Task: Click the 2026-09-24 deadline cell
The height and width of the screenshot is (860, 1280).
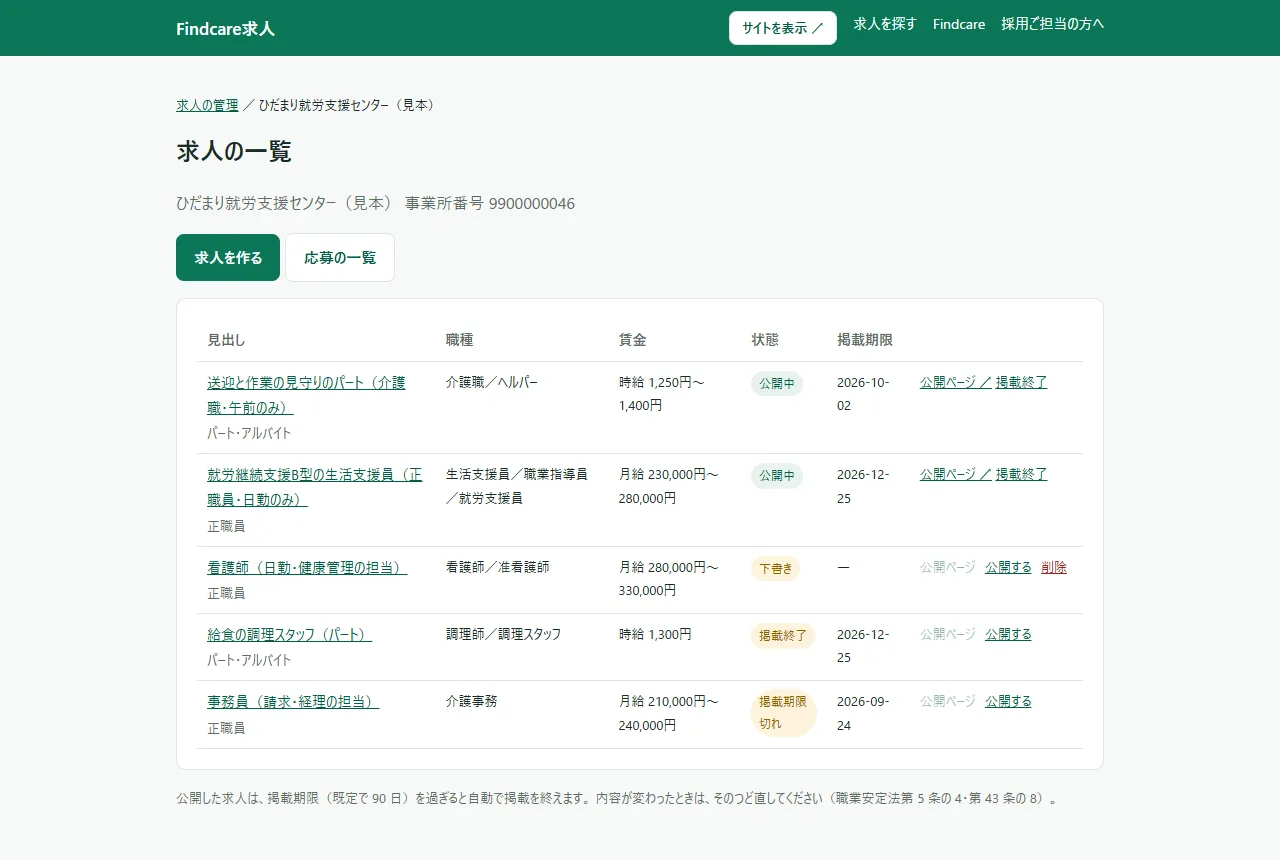Action: coord(863,713)
